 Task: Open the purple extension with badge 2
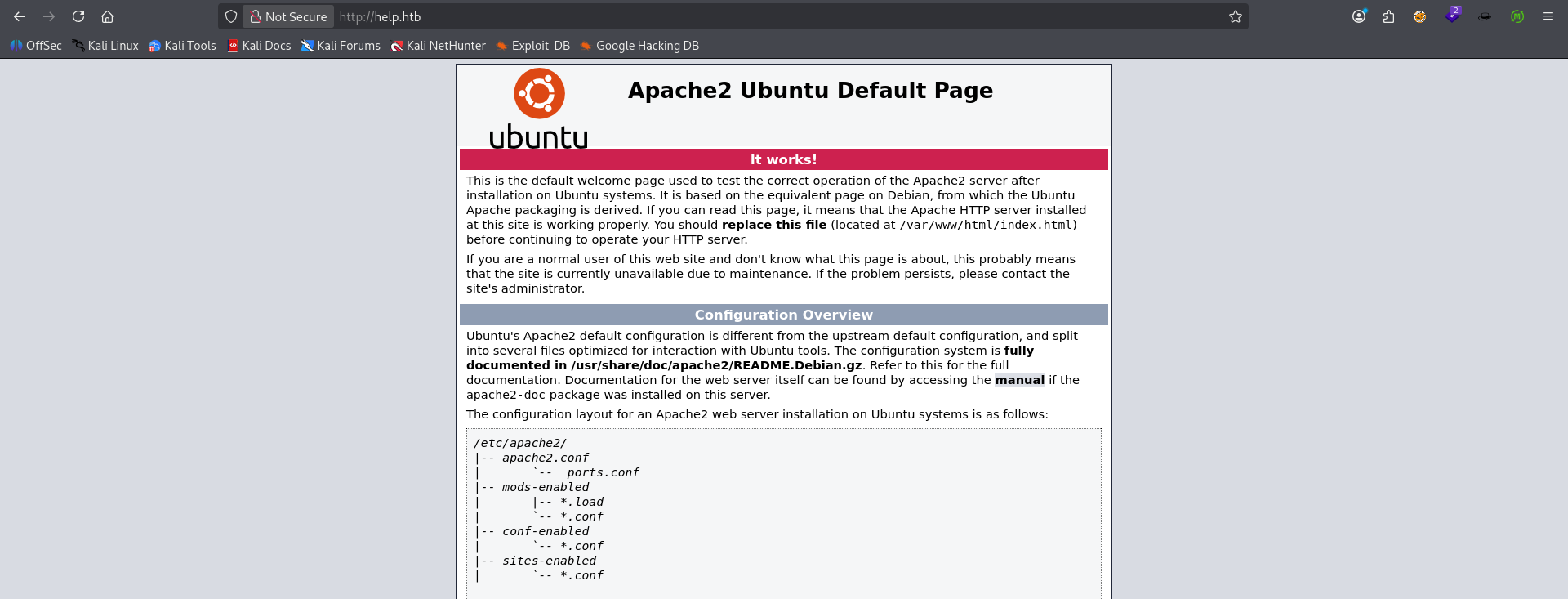click(1452, 16)
